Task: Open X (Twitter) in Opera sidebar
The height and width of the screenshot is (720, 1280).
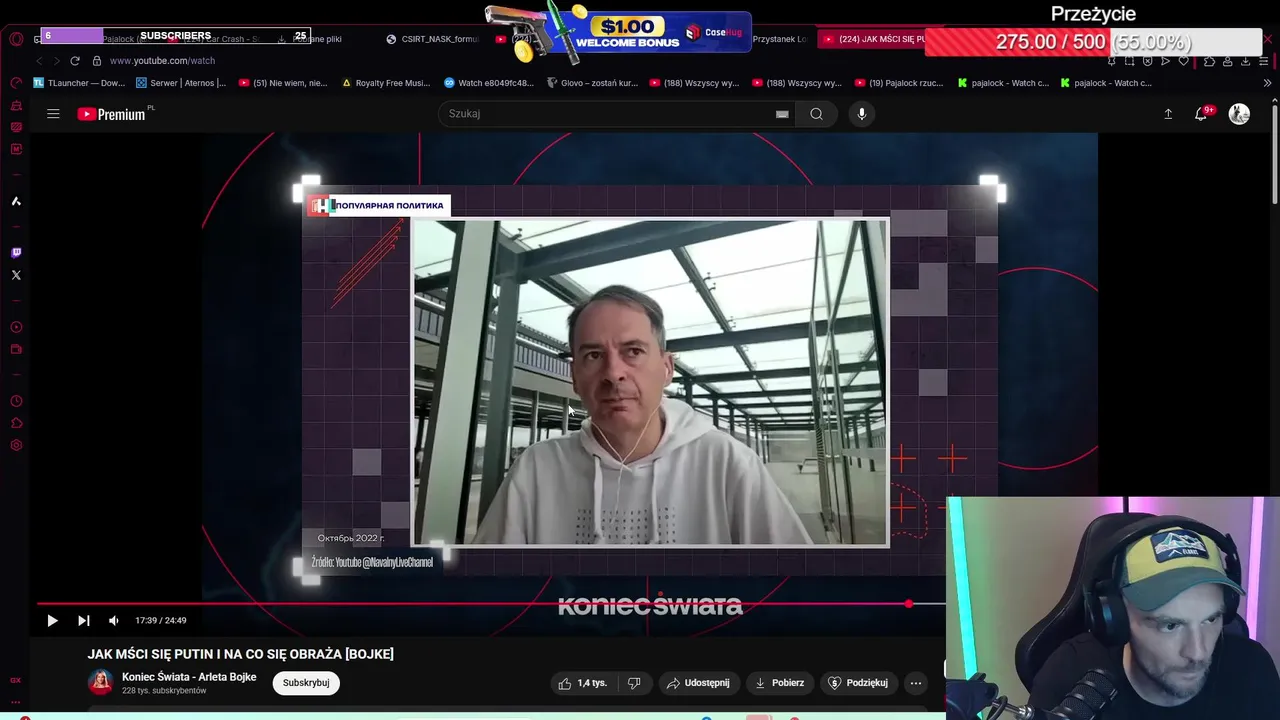Action: tap(16, 275)
